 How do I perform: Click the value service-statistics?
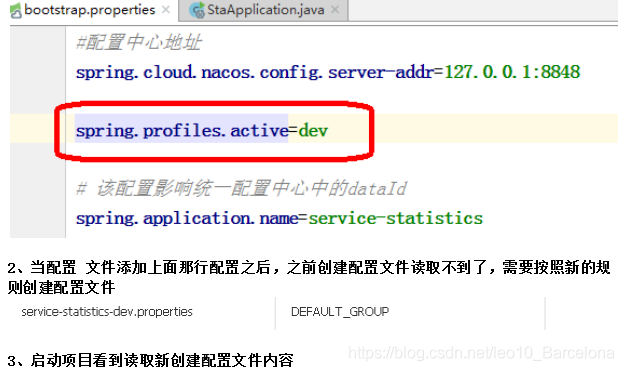(x=396, y=218)
